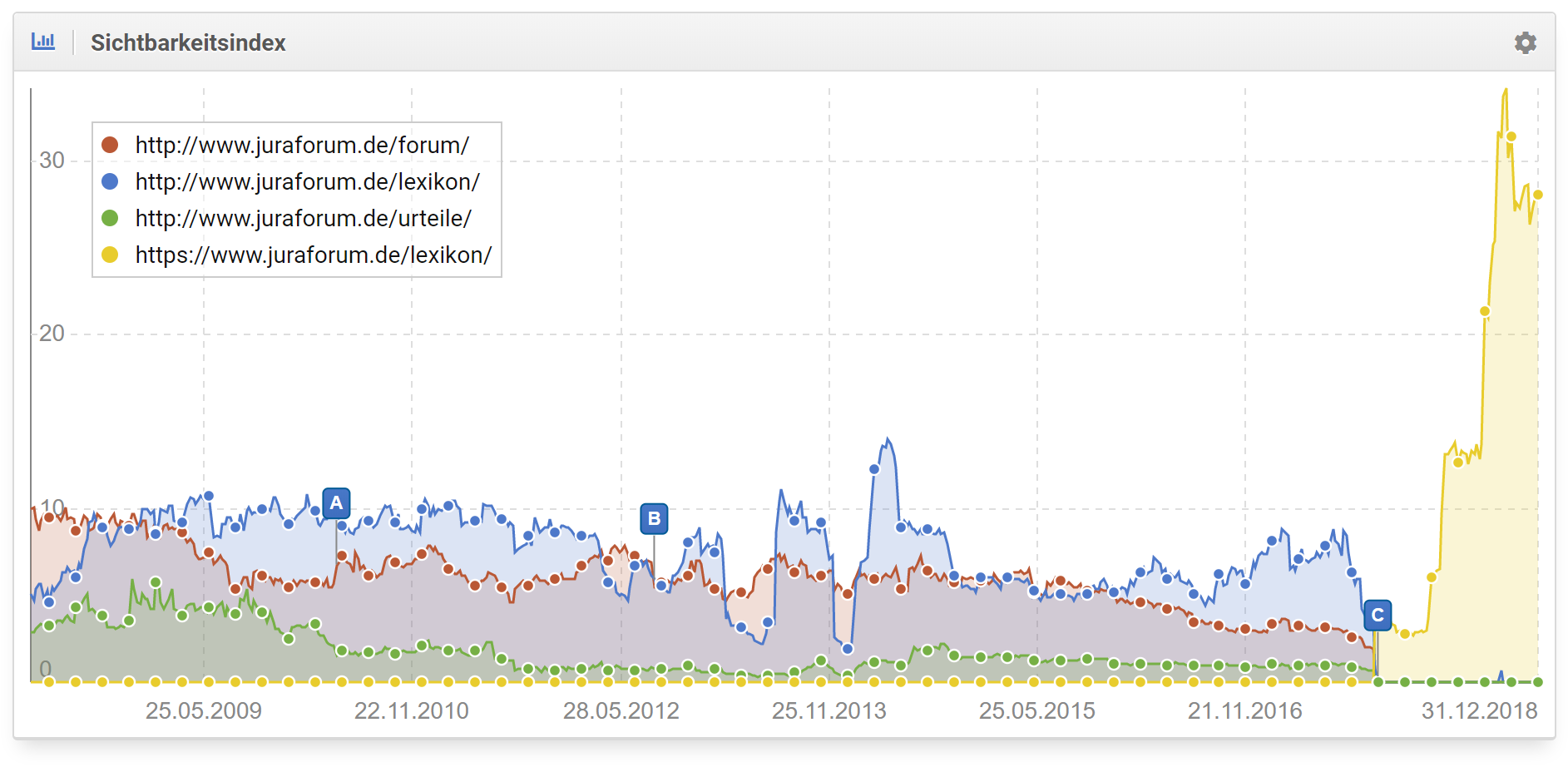The height and width of the screenshot is (767, 1568).
Task: Toggle the red forum series legend dot
Action: click(110, 145)
